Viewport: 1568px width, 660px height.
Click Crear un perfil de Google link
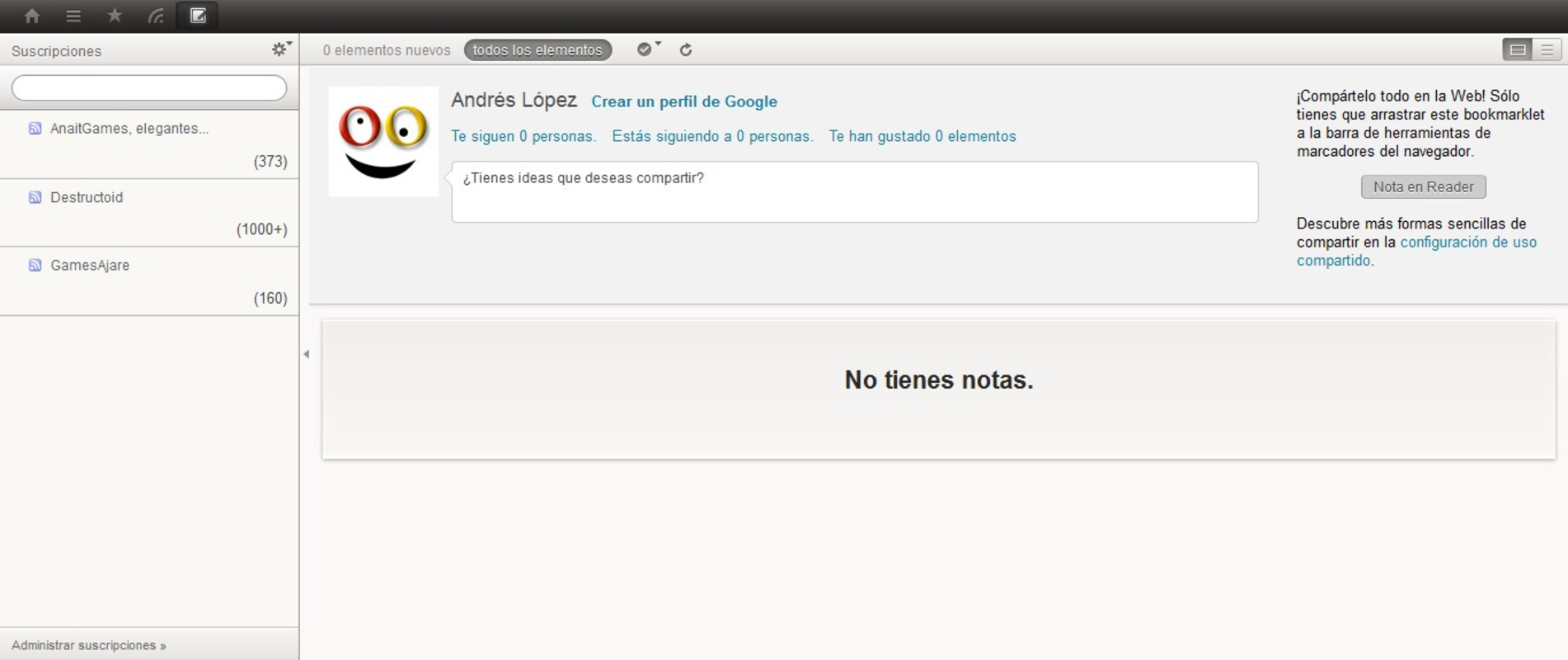tap(684, 101)
